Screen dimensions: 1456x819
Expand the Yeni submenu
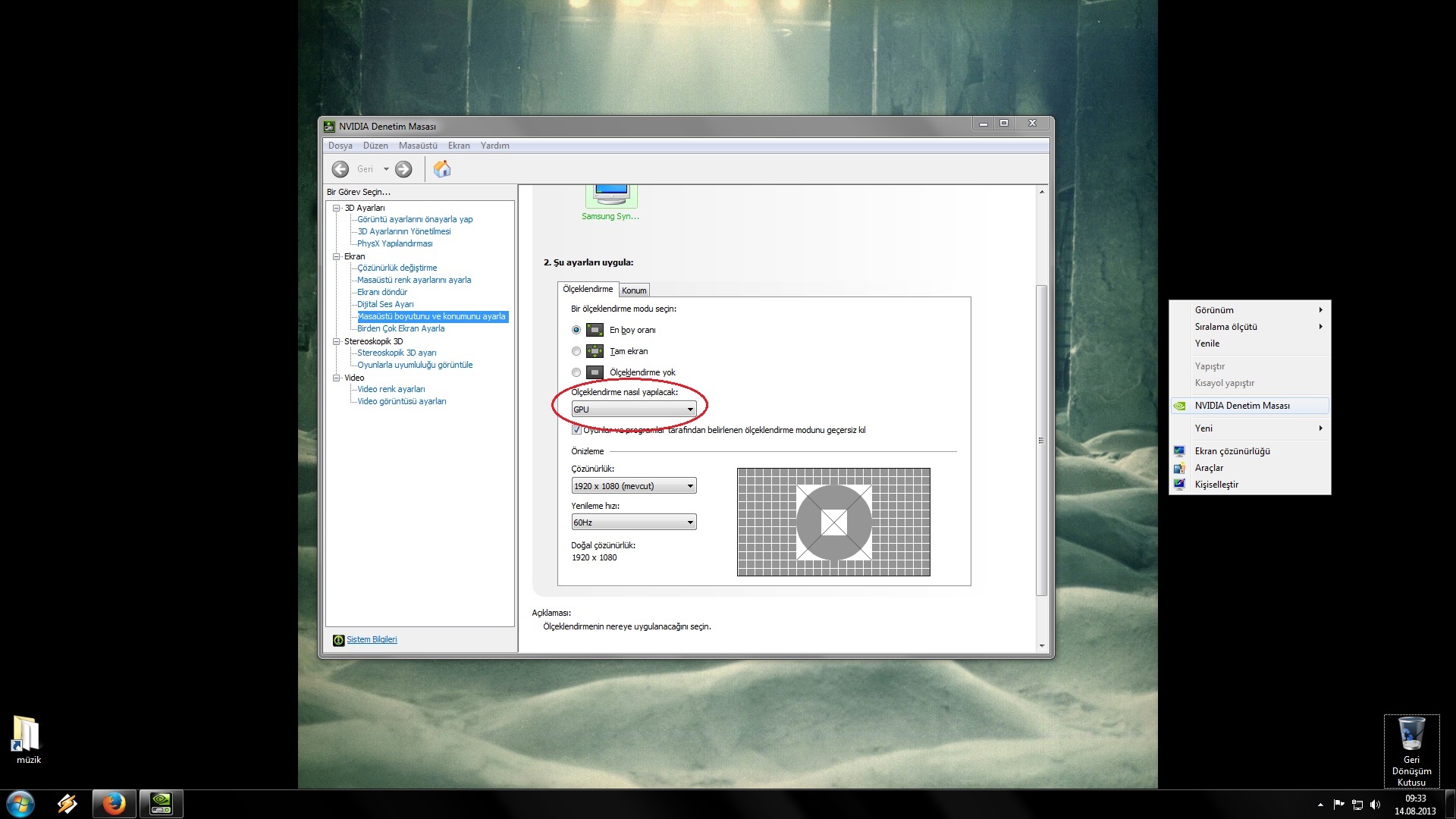click(1250, 428)
